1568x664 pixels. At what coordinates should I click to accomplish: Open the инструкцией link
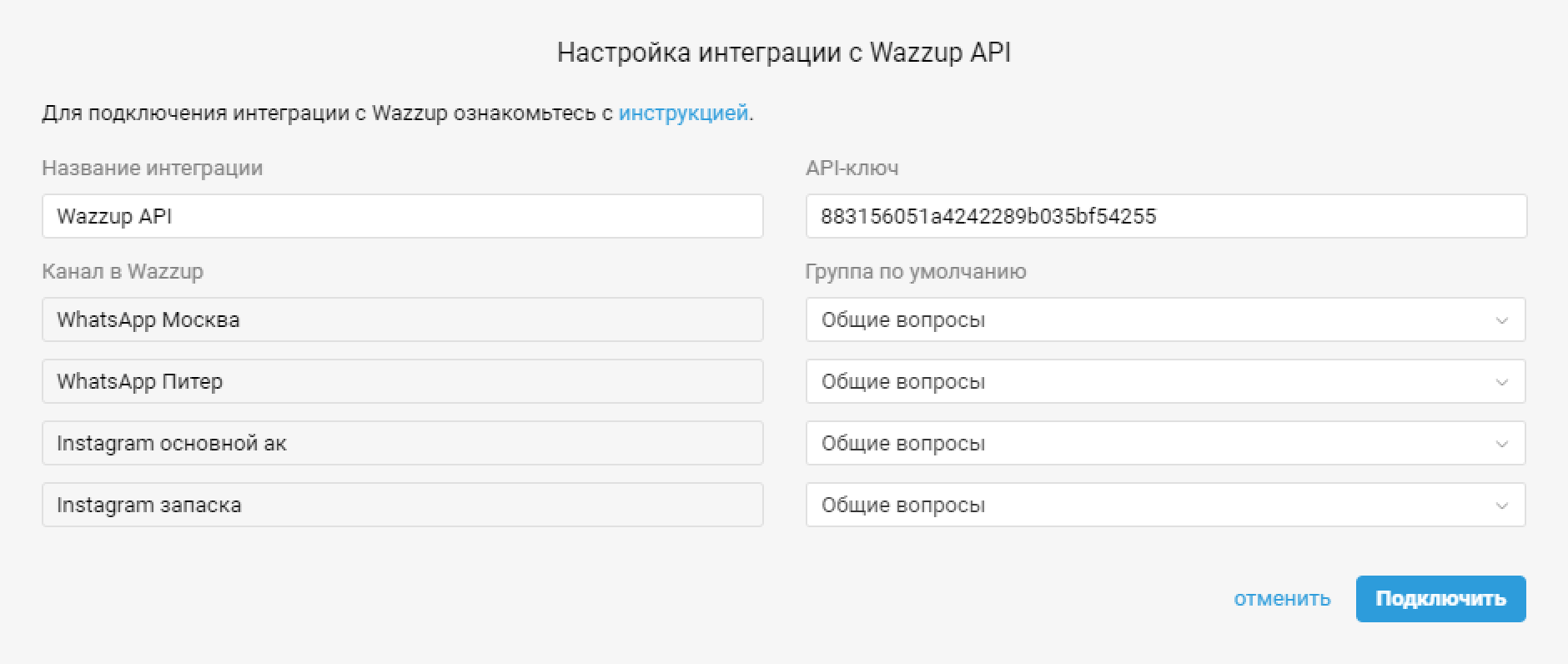pos(683,113)
